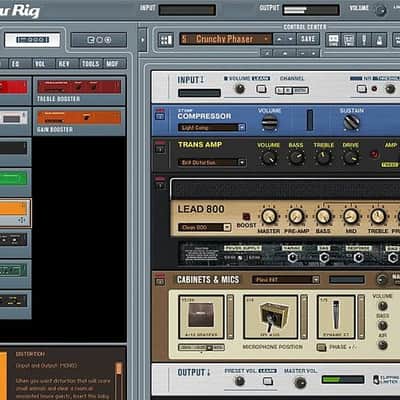The height and width of the screenshot is (400, 400).
Task: Select the green component in the list
Action: [13, 179]
